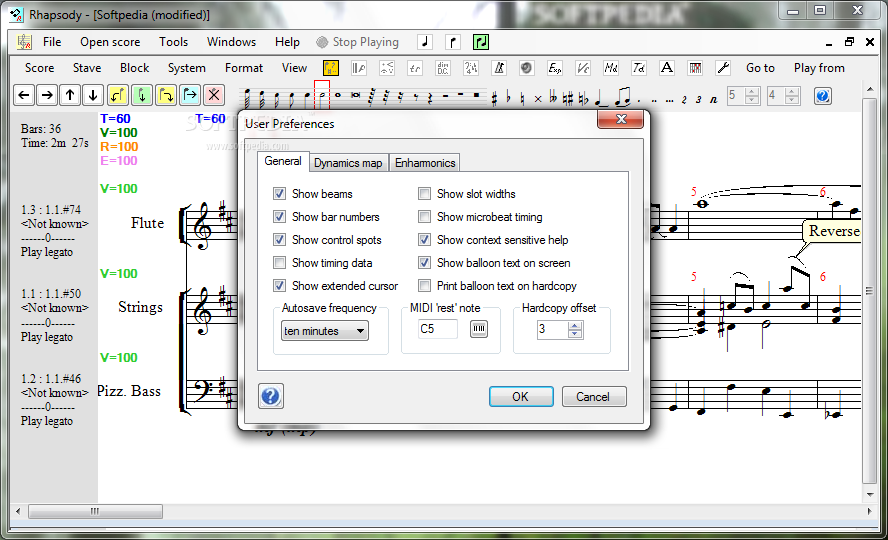Move cursor right with arrow button
The image size is (888, 540).
[47, 95]
